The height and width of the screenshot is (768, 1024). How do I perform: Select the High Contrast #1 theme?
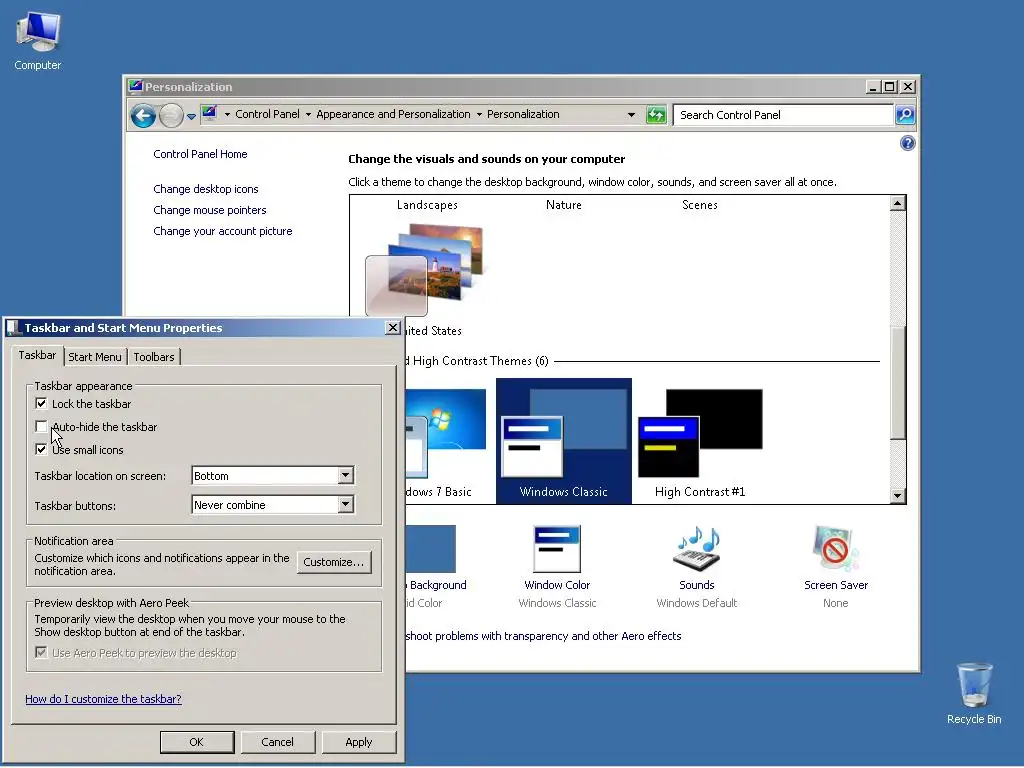tap(699, 441)
